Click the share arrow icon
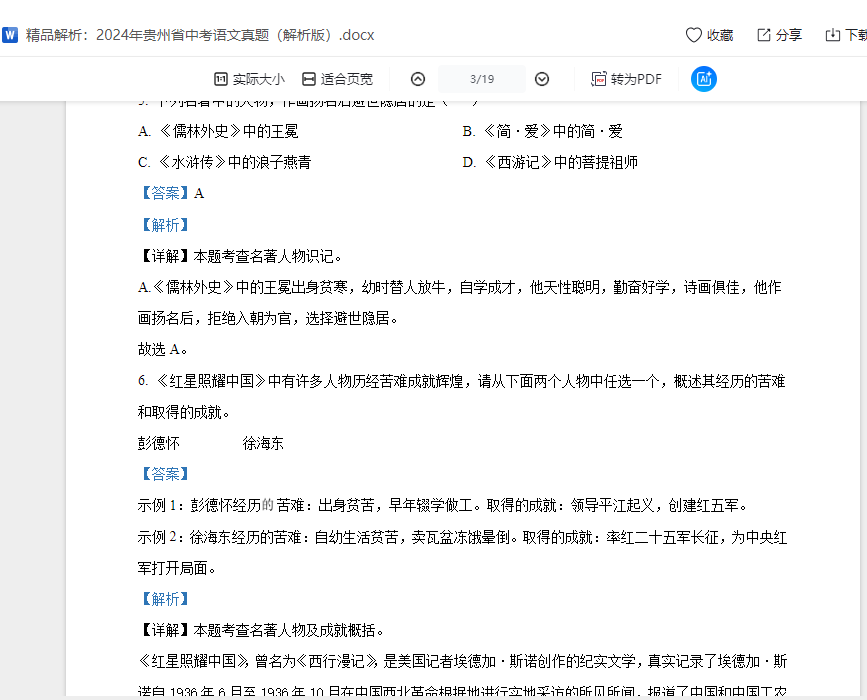This screenshot has width=867, height=700. (764, 35)
